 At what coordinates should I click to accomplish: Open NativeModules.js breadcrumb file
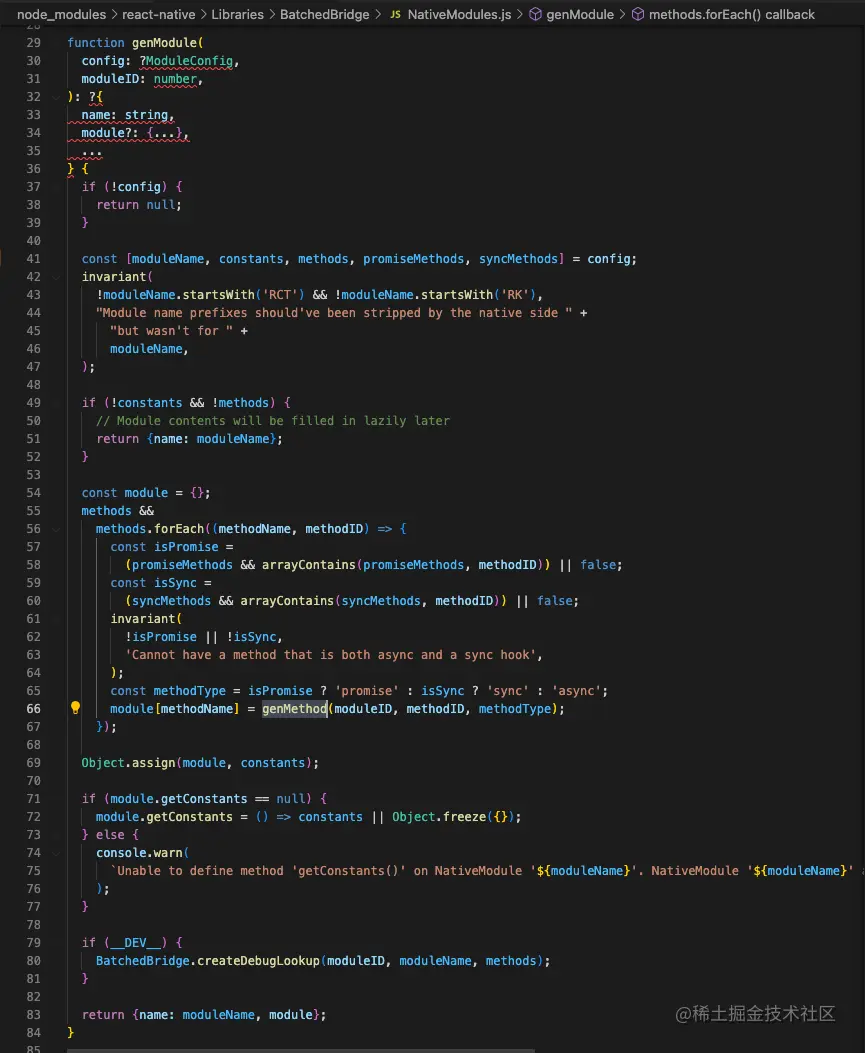[459, 14]
